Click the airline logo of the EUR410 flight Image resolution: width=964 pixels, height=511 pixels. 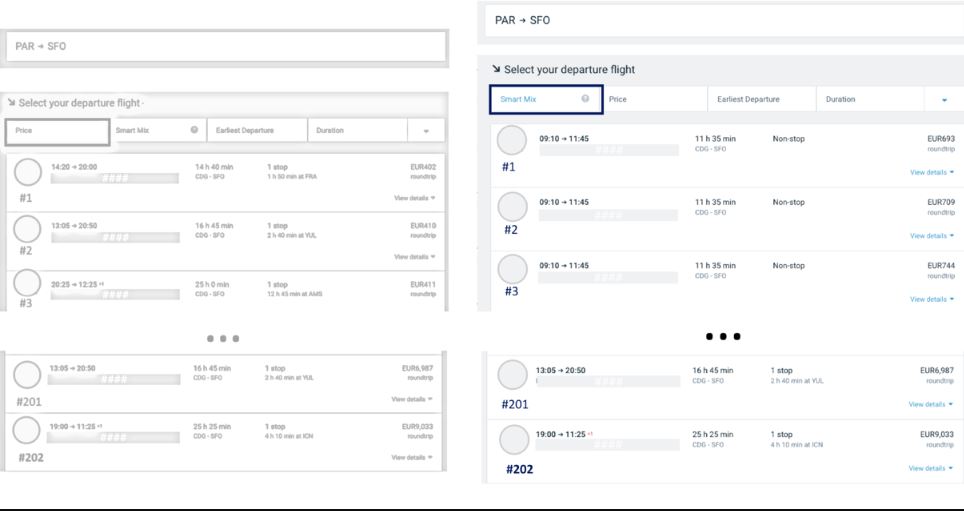(27, 229)
